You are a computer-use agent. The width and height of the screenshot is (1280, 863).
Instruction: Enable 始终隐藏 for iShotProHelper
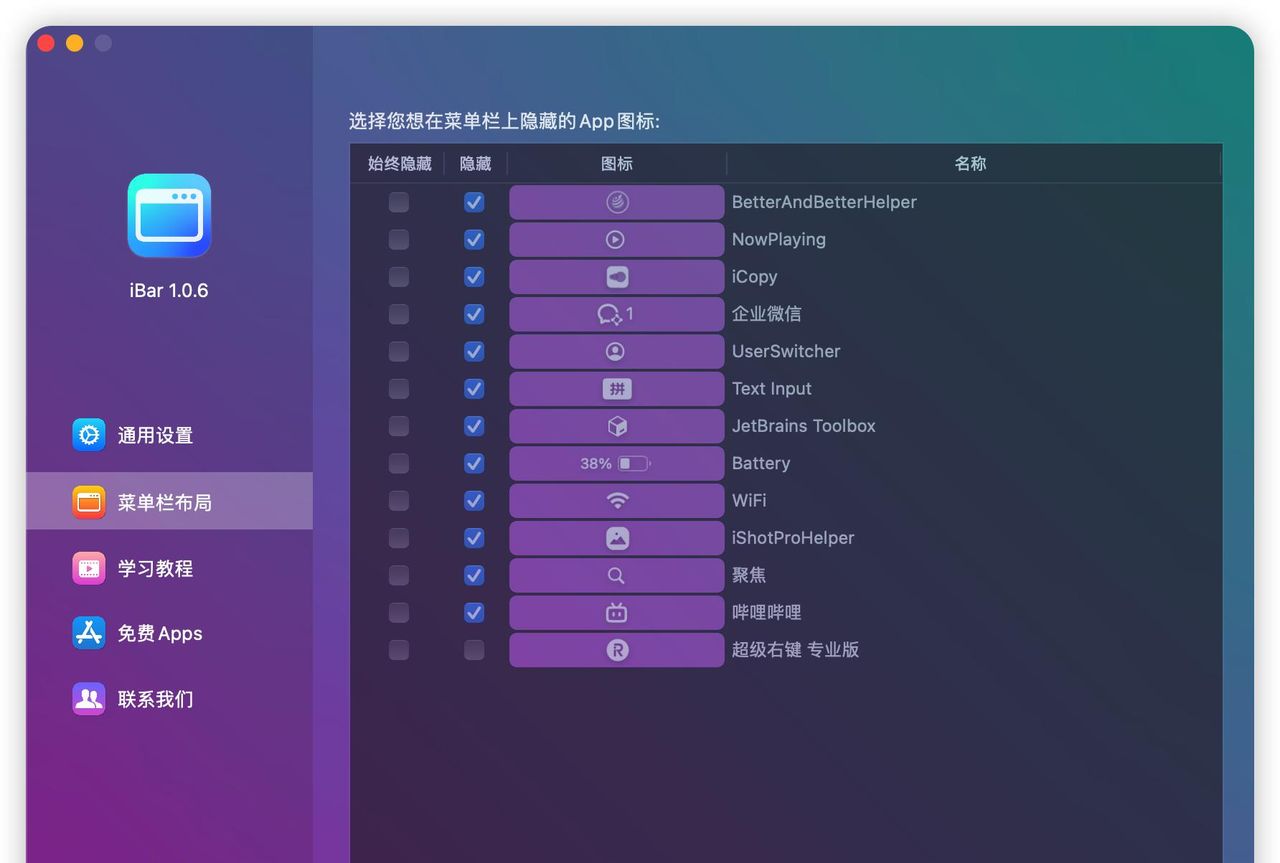[x=399, y=538]
